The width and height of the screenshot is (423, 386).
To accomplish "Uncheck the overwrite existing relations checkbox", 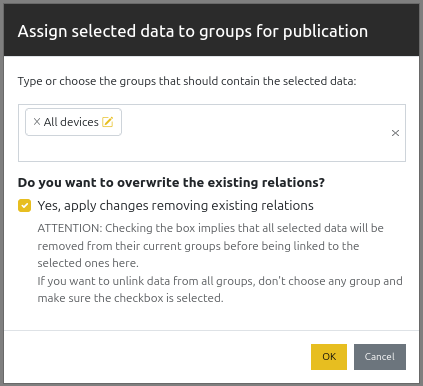I will [24, 206].
